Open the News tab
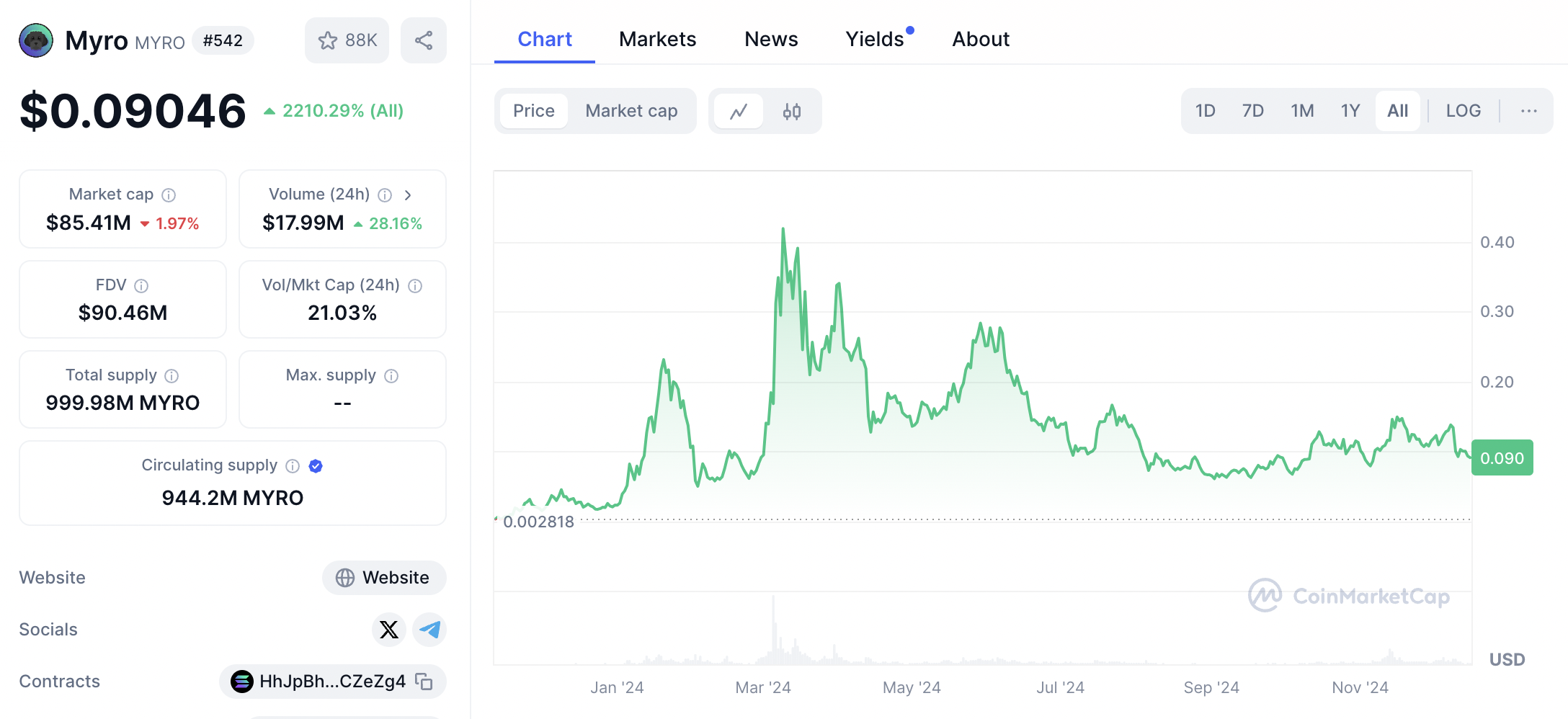The height and width of the screenshot is (719, 1568). 771,39
